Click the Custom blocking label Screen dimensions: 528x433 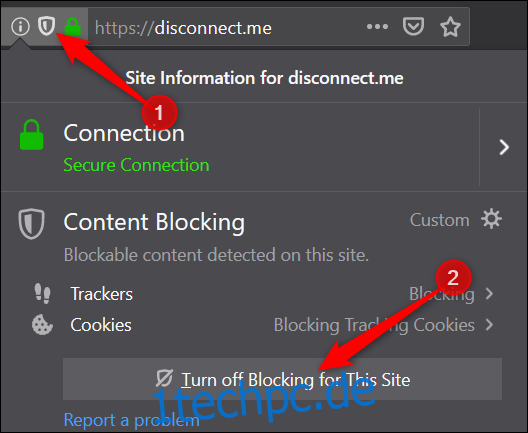click(439, 220)
